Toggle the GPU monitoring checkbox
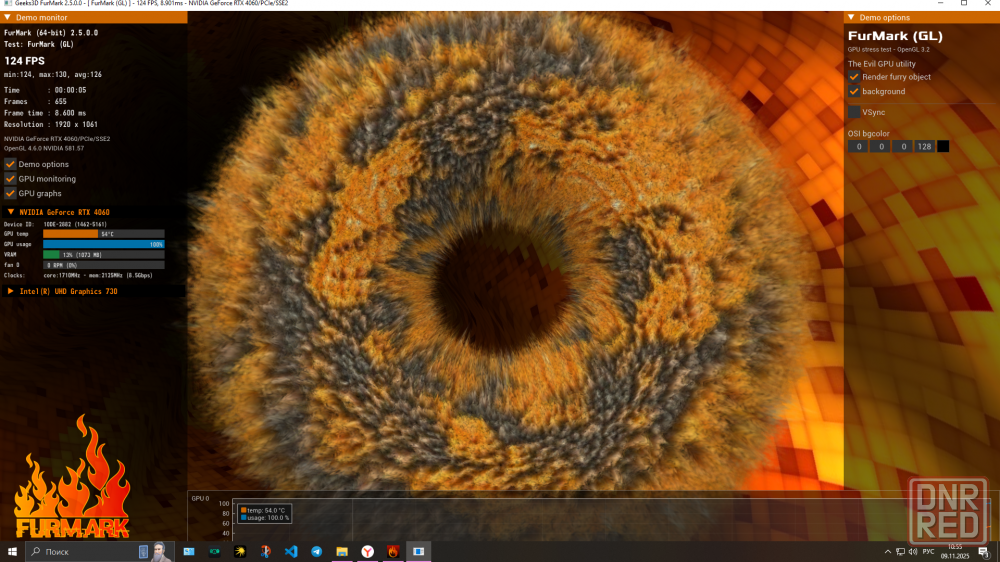The image size is (1000, 562). [10, 179]
